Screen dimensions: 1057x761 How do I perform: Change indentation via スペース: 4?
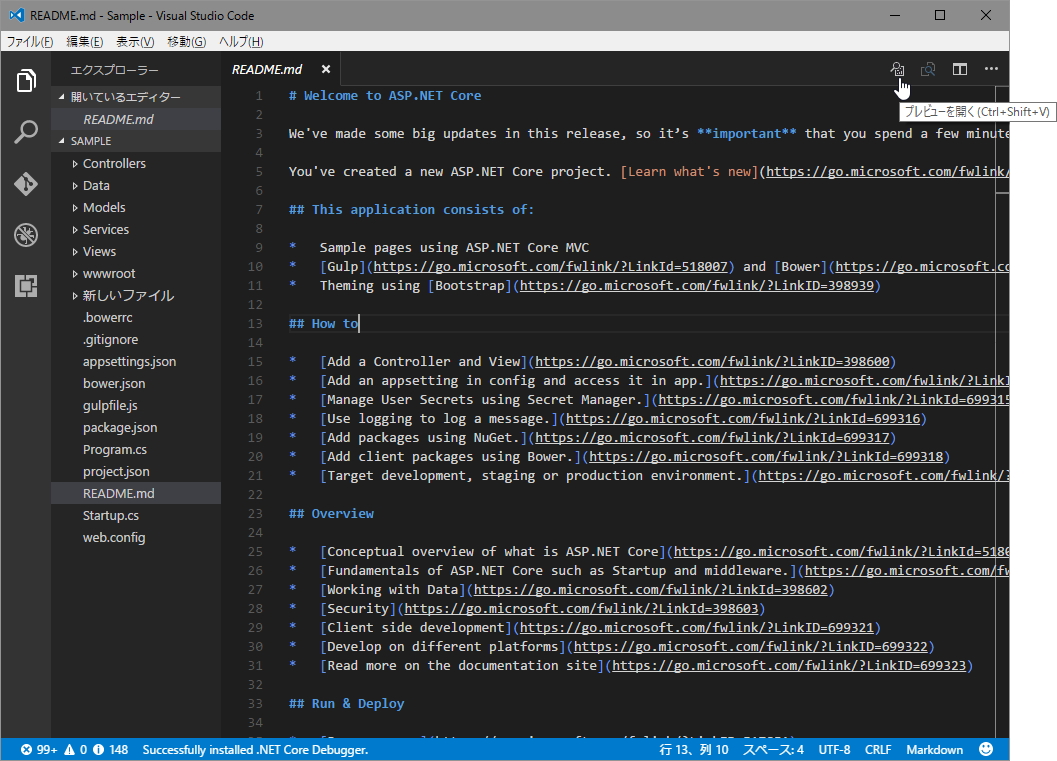[773, 750]
